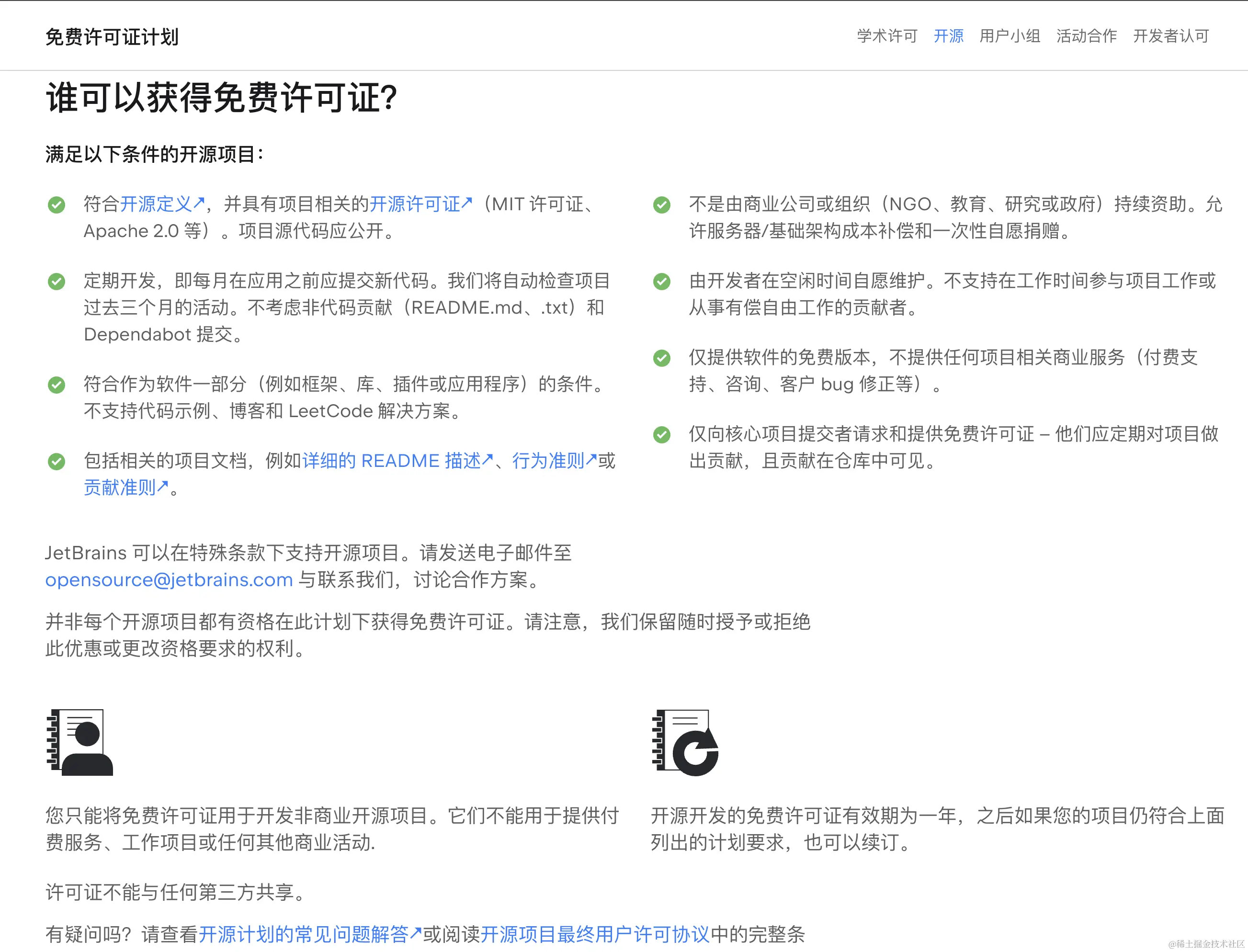Open 活动合作 in top navigation
The height and width of the screenshot is (952, 1248).
click(x=1086, y=36)
